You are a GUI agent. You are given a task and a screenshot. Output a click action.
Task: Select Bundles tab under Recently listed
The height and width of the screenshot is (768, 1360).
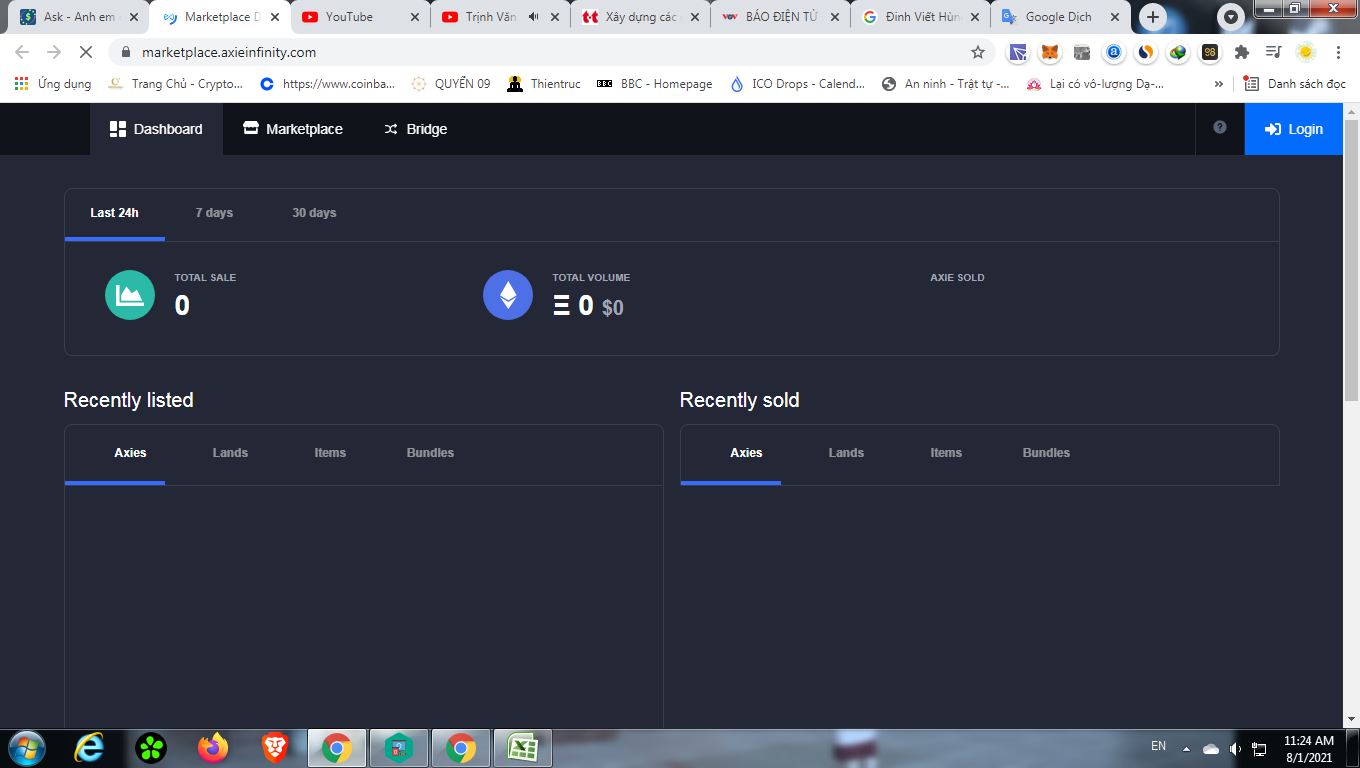click(430, 453)
